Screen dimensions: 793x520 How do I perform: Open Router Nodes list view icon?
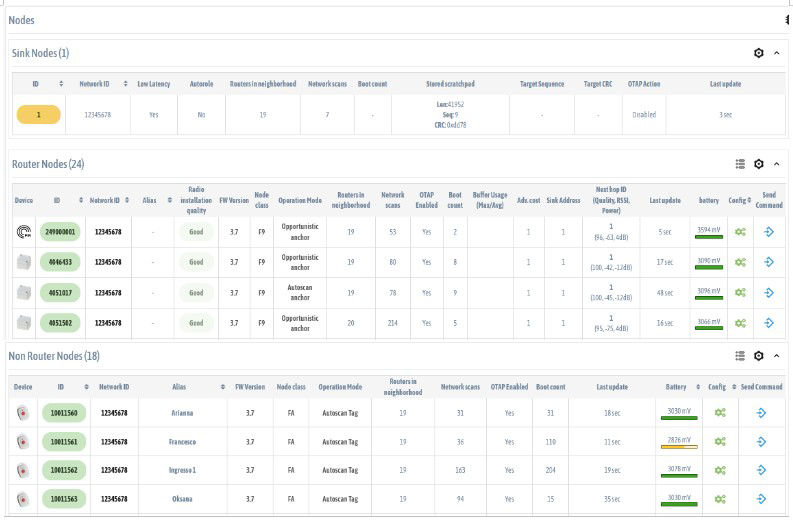point(740,164)
